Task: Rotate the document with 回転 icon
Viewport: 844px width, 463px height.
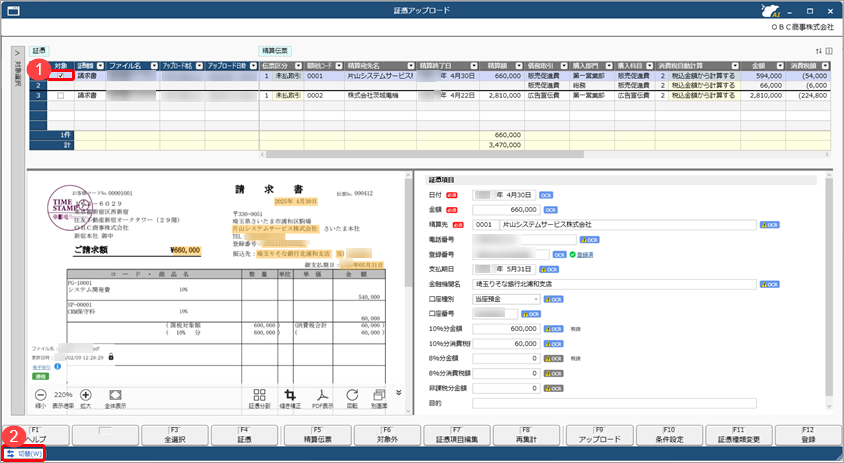Action: [x=351, y=397]
